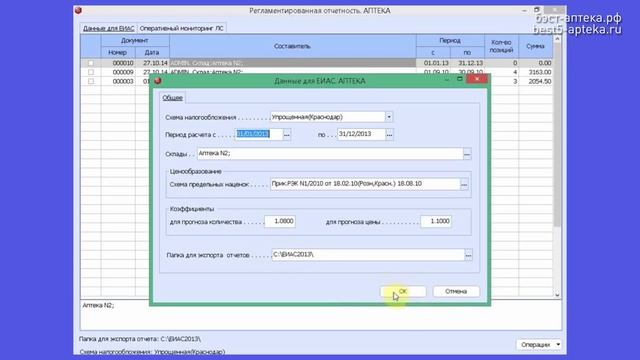Image resolution: width=640 pixels, height=360 pixels.
Task: Click the app icon in the dialog title bar
Action: click(x=158, y=81)
